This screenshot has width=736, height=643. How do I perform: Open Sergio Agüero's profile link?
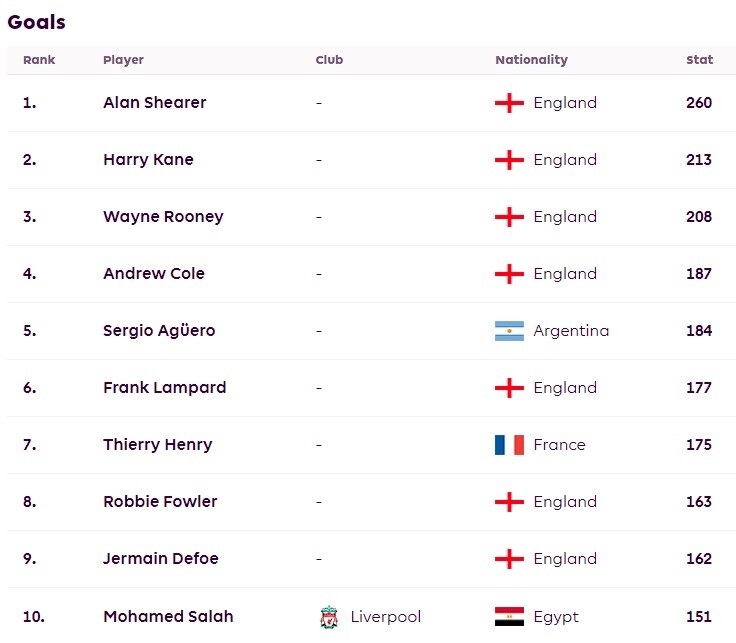tap(159, 331)
